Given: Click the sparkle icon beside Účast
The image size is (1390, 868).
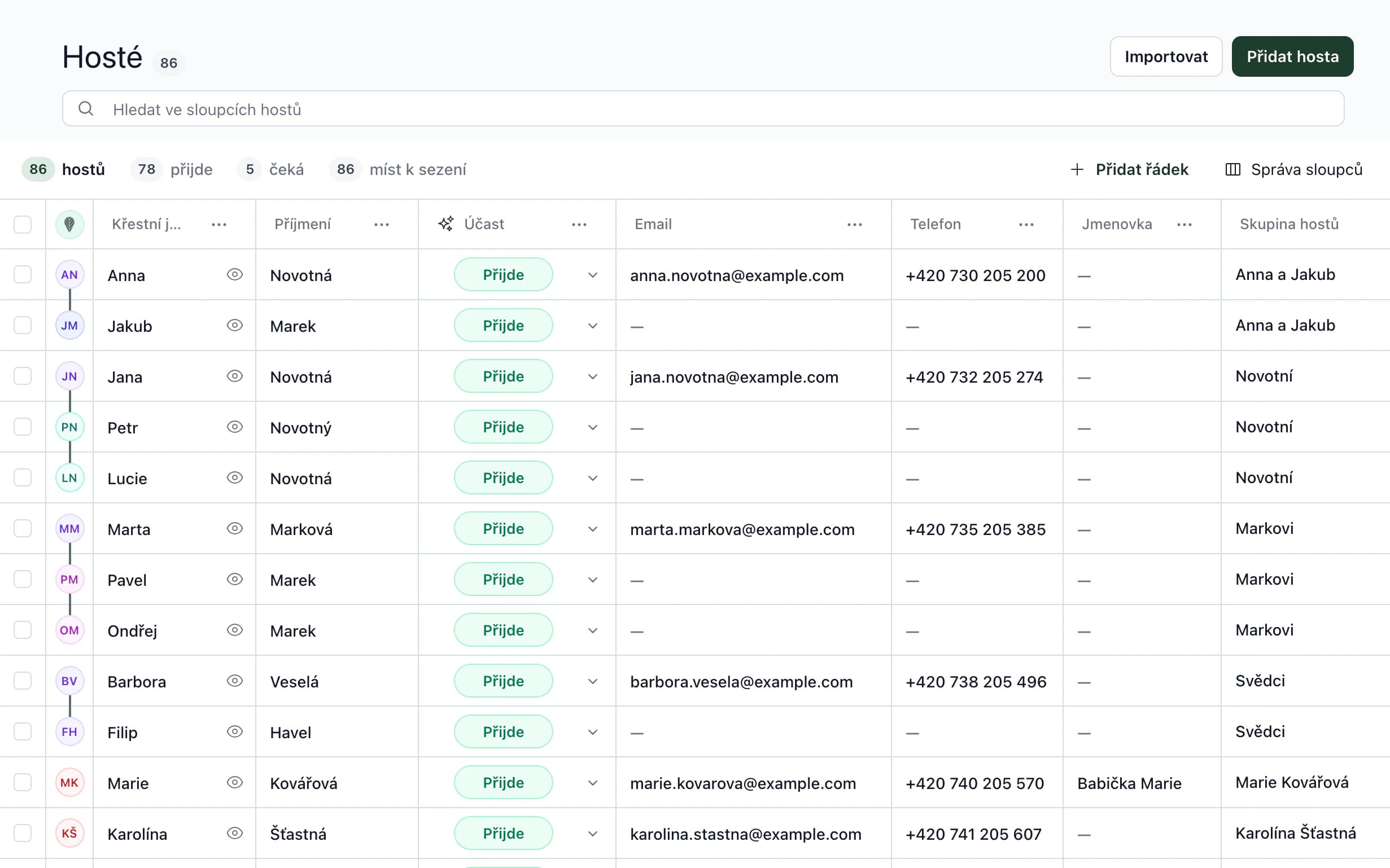Looking at the screenshot, I should coord(446,224).
